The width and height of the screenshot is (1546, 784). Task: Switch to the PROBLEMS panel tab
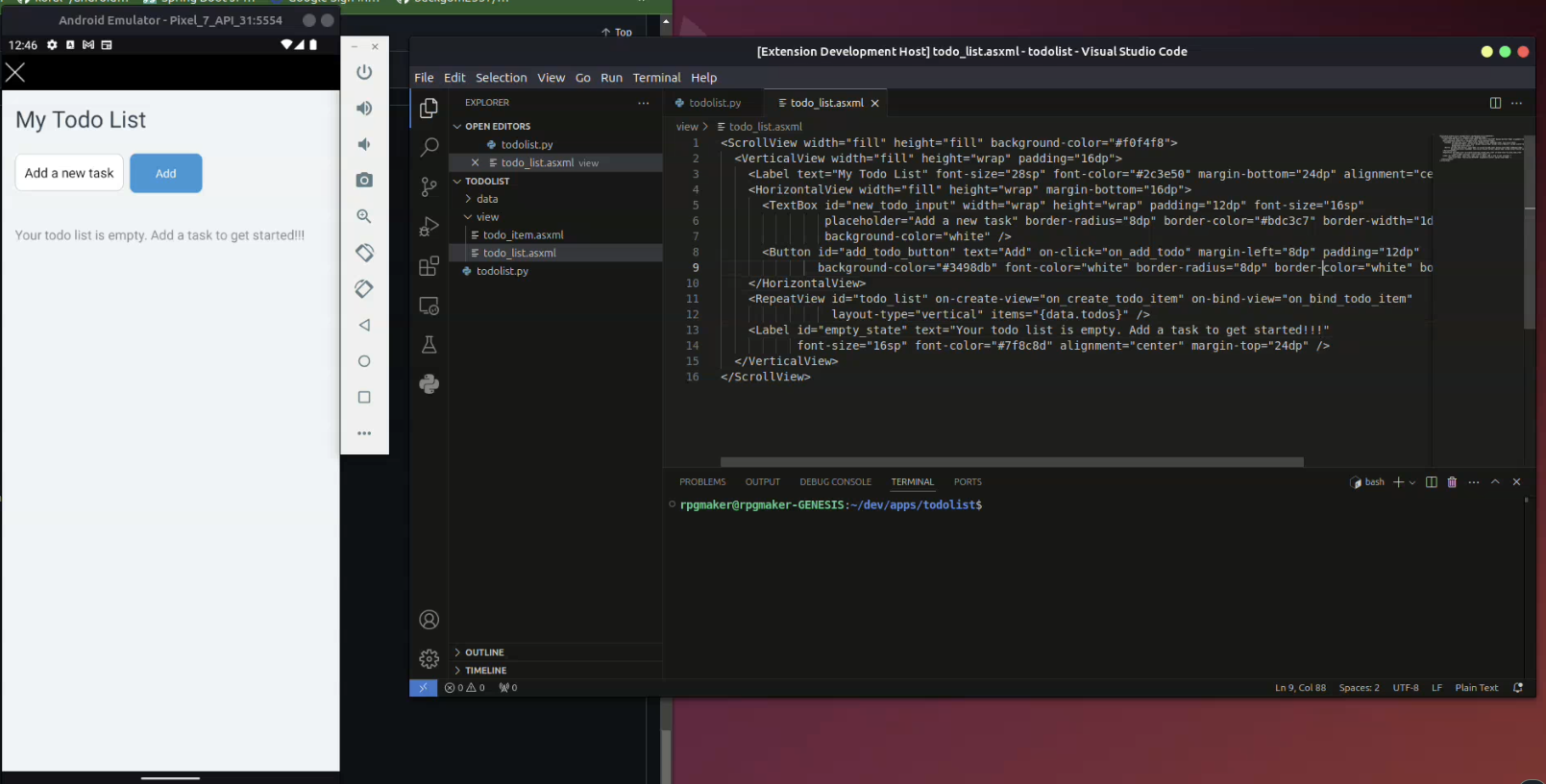702,482
